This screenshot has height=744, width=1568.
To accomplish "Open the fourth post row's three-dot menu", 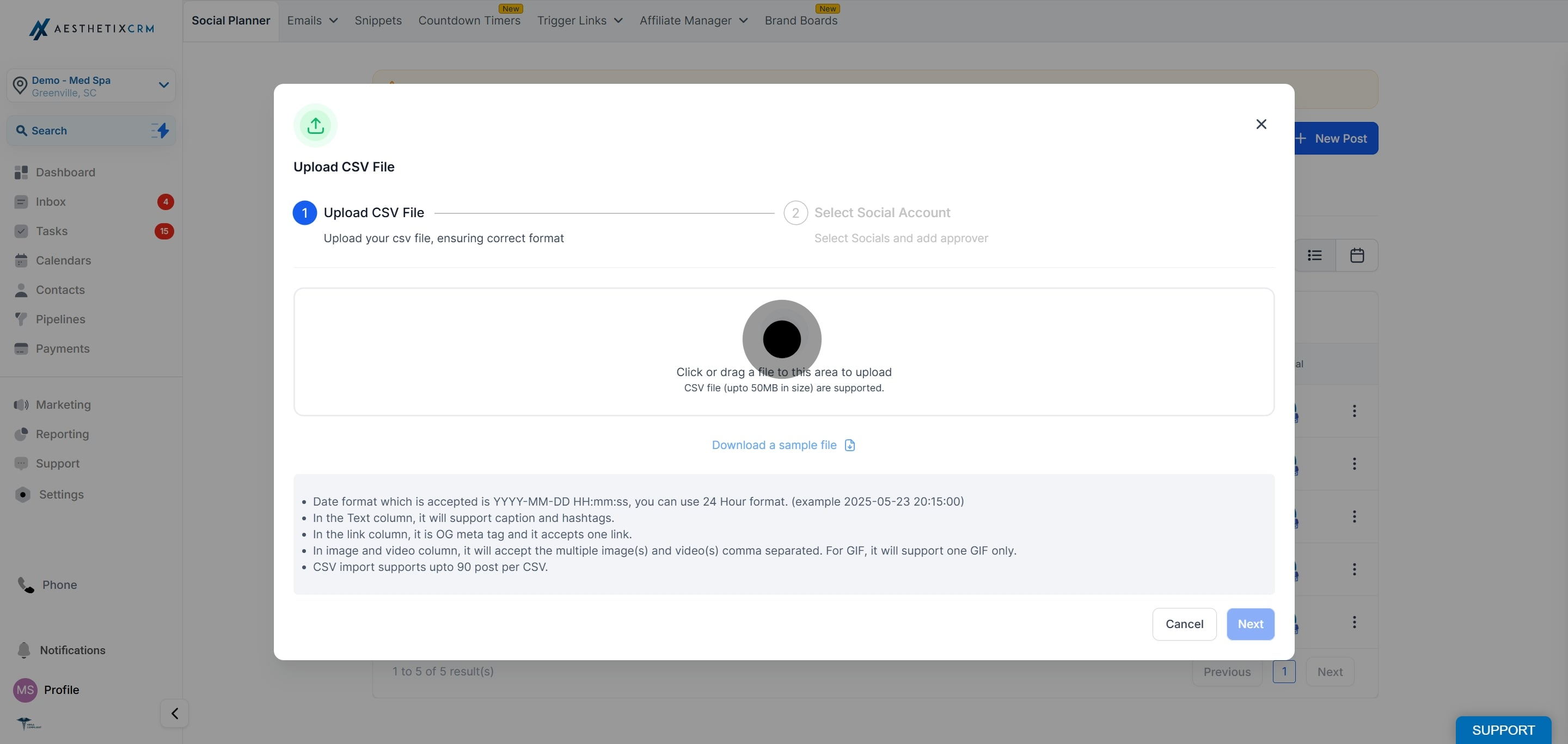I will coord(1355,569).
